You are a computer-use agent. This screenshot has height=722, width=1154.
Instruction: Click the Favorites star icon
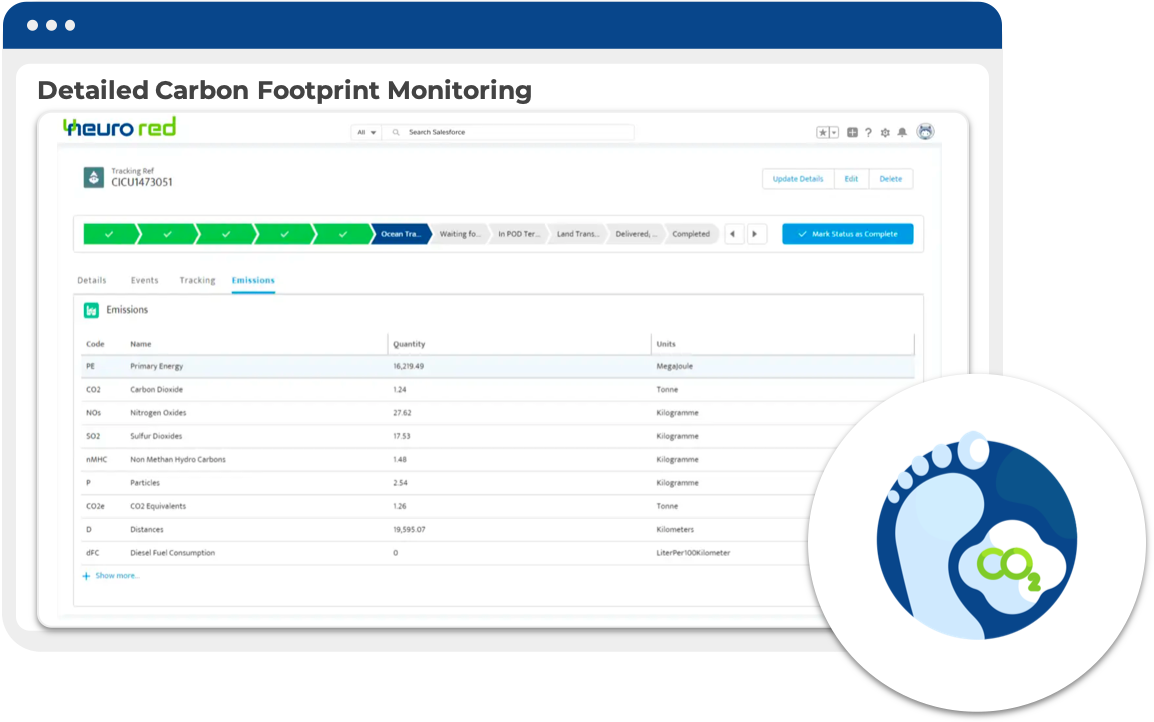tap(823, 132)
